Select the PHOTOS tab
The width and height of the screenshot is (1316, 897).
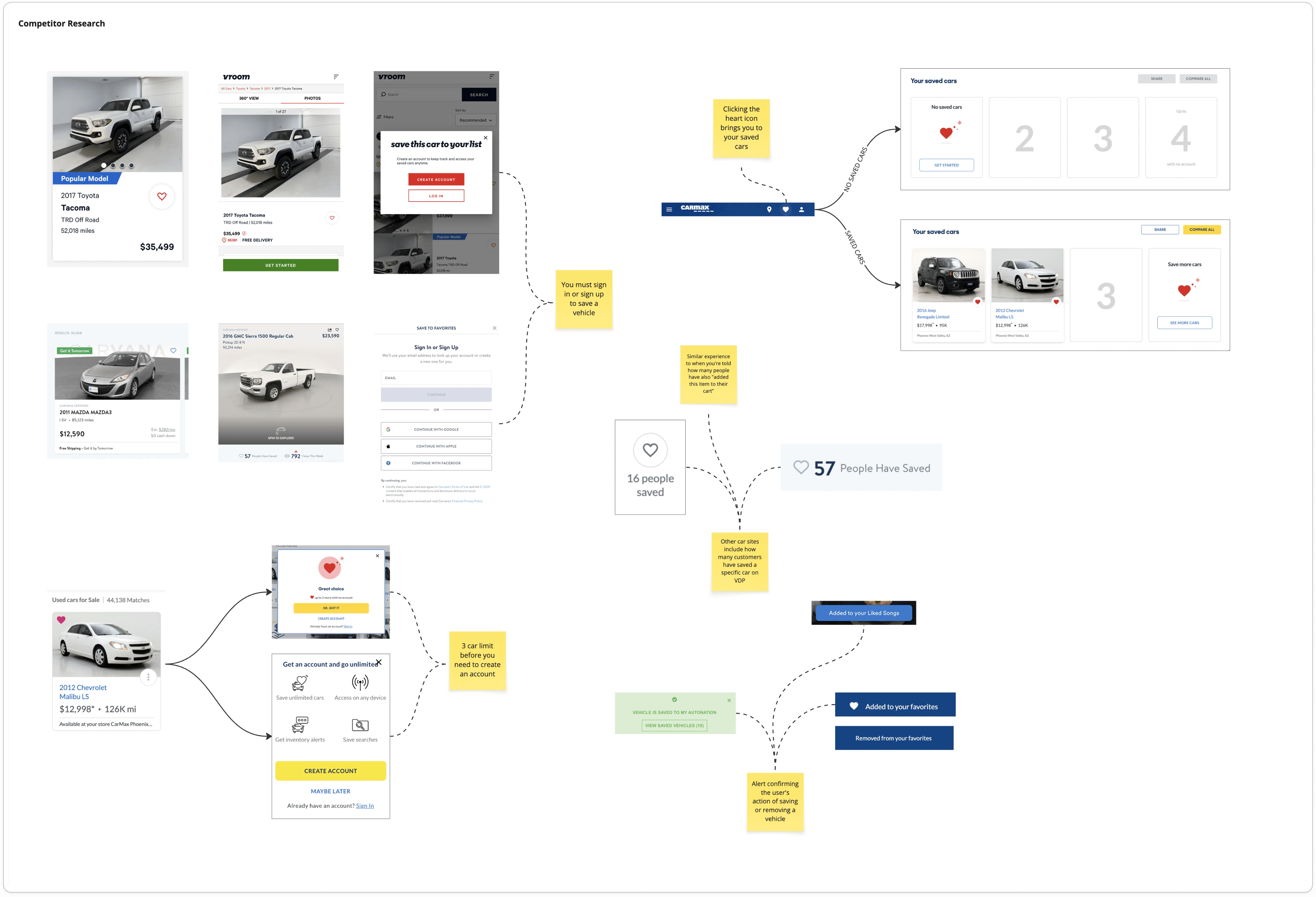point(312,98)
